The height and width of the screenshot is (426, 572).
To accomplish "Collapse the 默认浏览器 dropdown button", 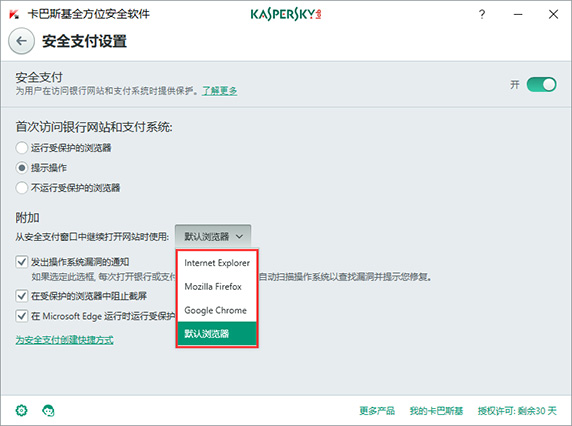I will pos(213,236).
